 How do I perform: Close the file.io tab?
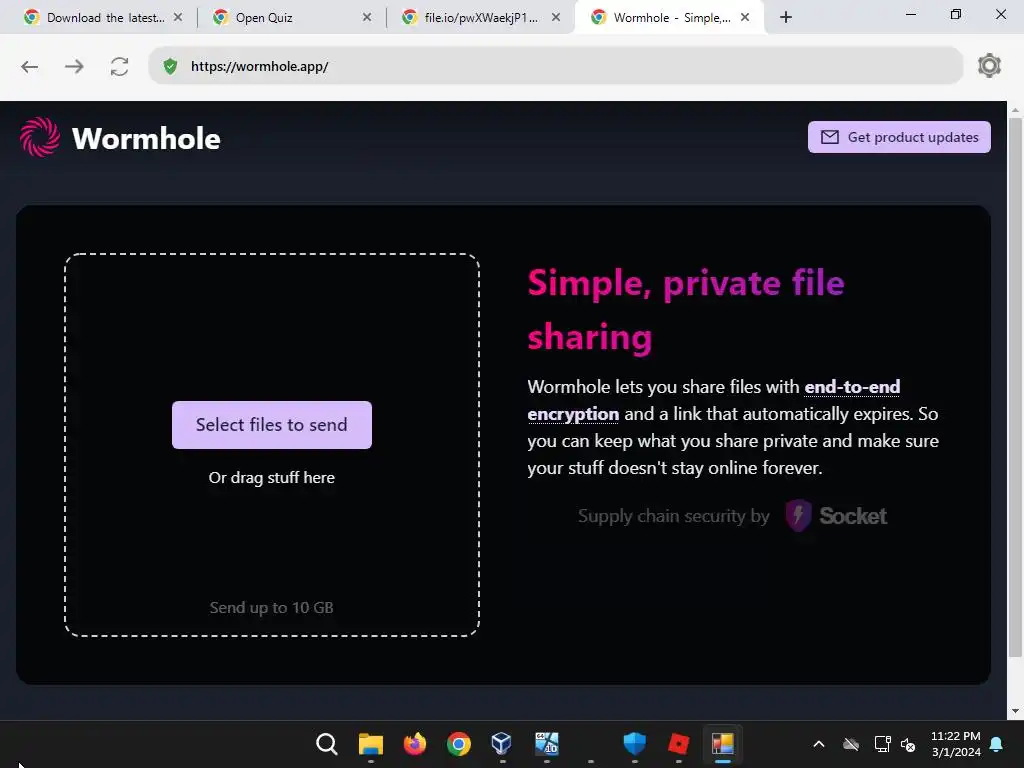(556, 18)
